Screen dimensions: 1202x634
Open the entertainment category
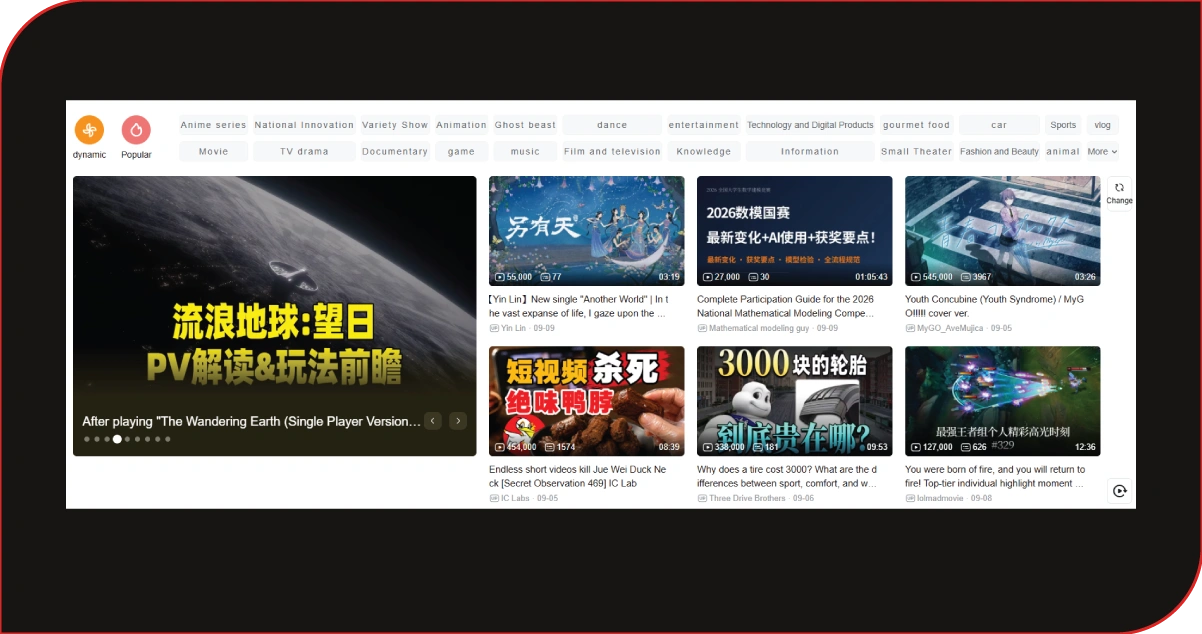(x=704, y=125)
